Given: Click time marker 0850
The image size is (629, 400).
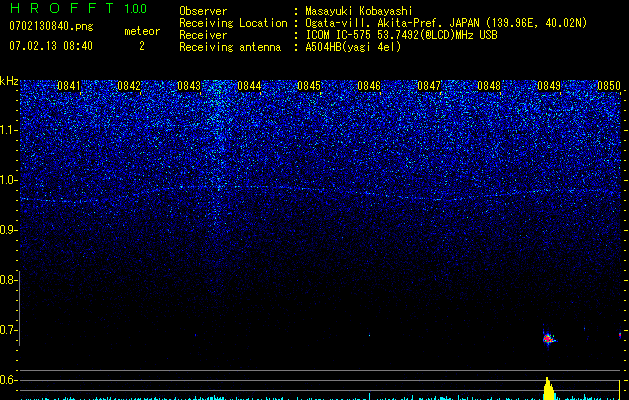Looking at the screenshot, I should click(x=609, y=86).
